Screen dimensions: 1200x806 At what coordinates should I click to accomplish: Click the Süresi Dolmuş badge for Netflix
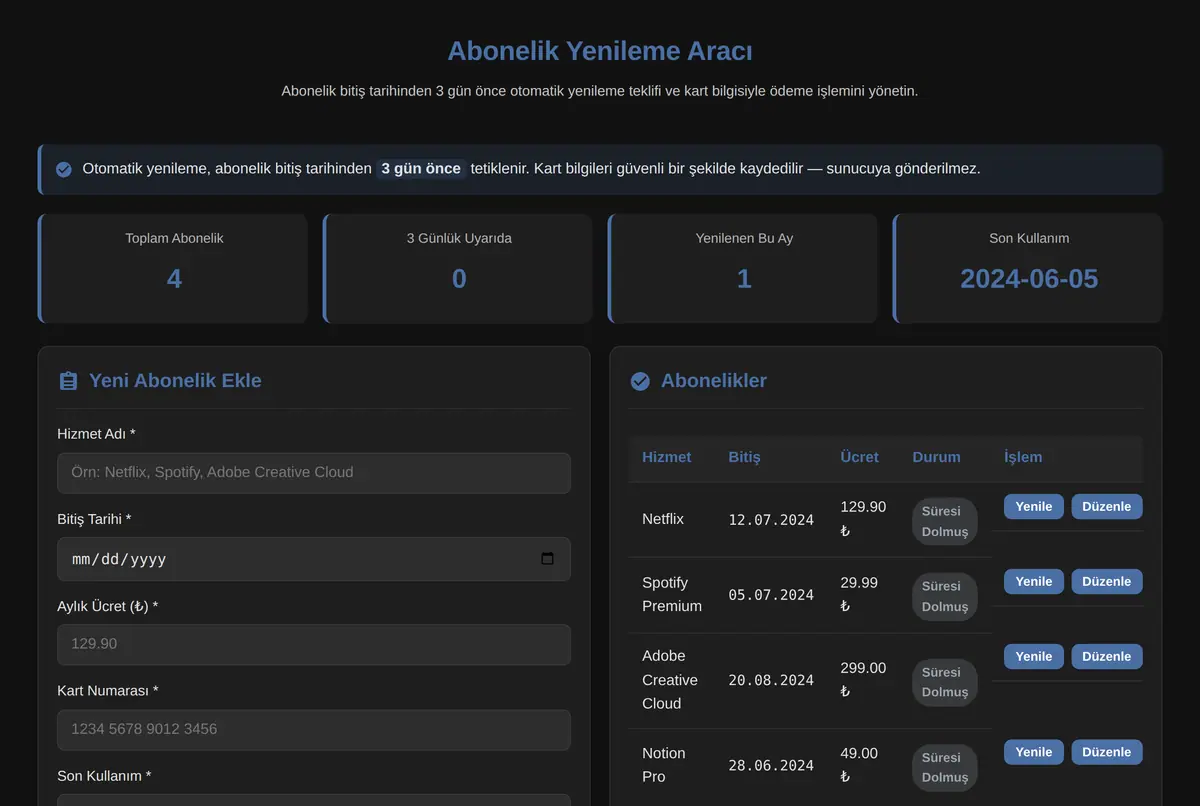pos(945,521)
